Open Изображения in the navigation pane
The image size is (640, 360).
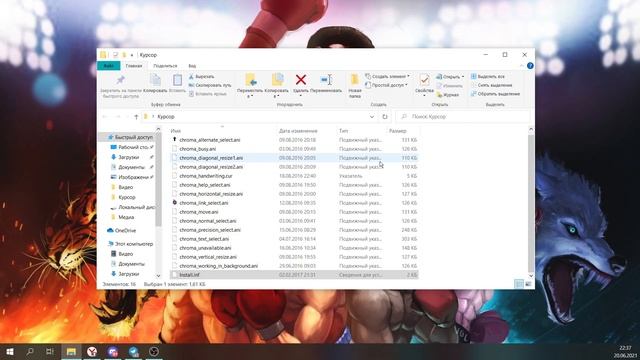(x=131, y=178)
